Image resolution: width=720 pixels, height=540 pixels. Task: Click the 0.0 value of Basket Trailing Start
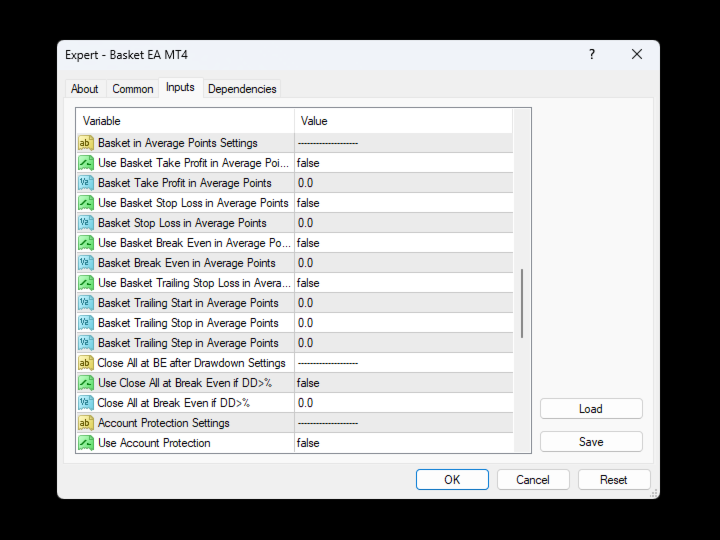305,303
